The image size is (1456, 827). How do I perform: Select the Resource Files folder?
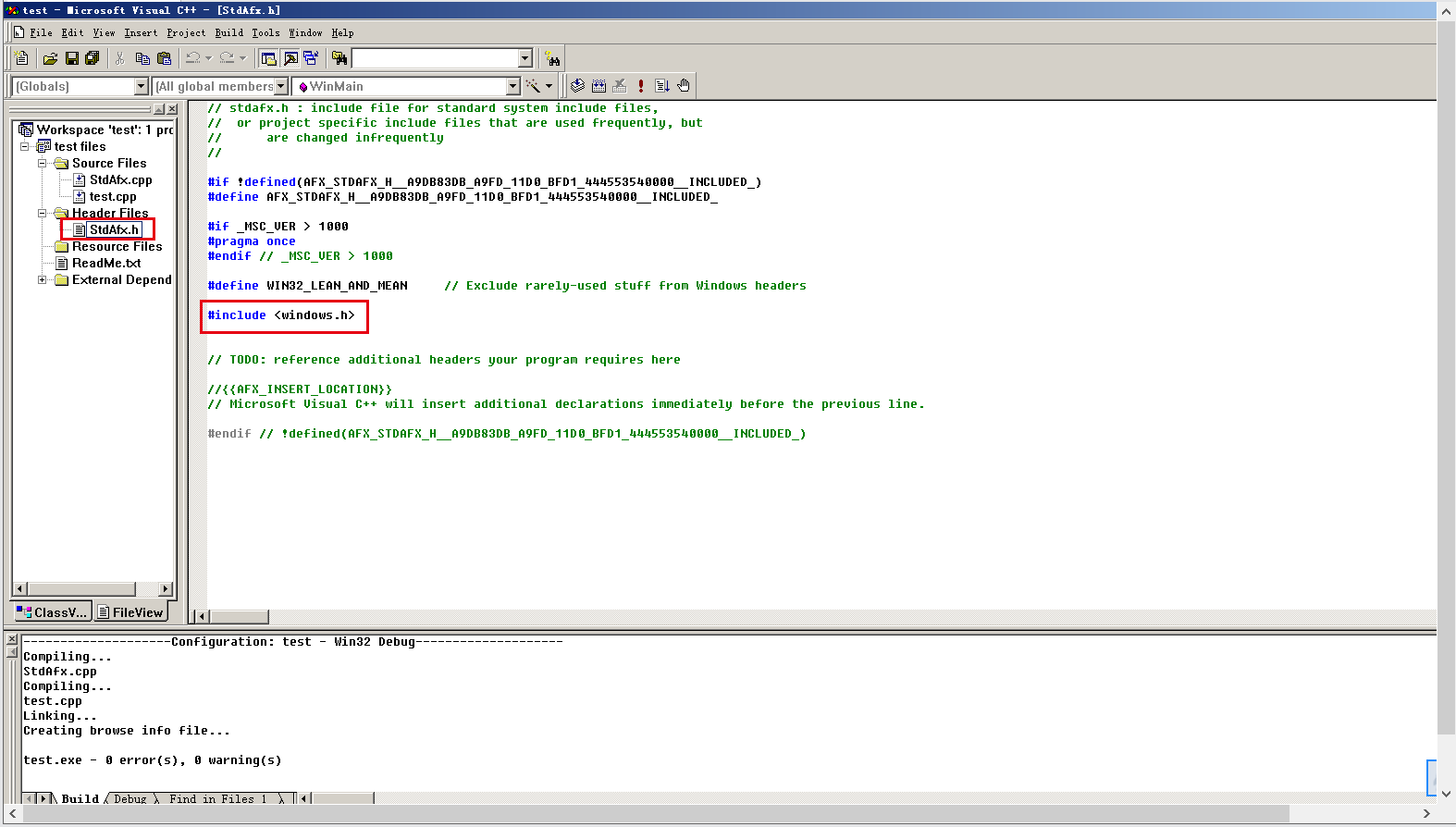117,246
